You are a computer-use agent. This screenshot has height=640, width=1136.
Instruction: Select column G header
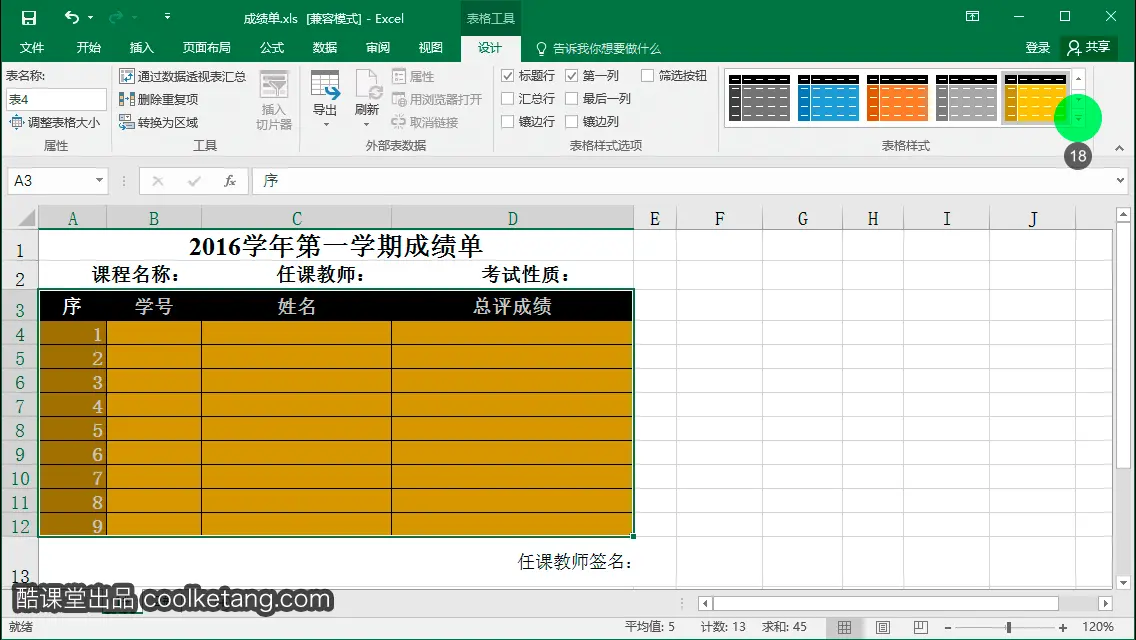pyautogui.click(x=803, y=219)
